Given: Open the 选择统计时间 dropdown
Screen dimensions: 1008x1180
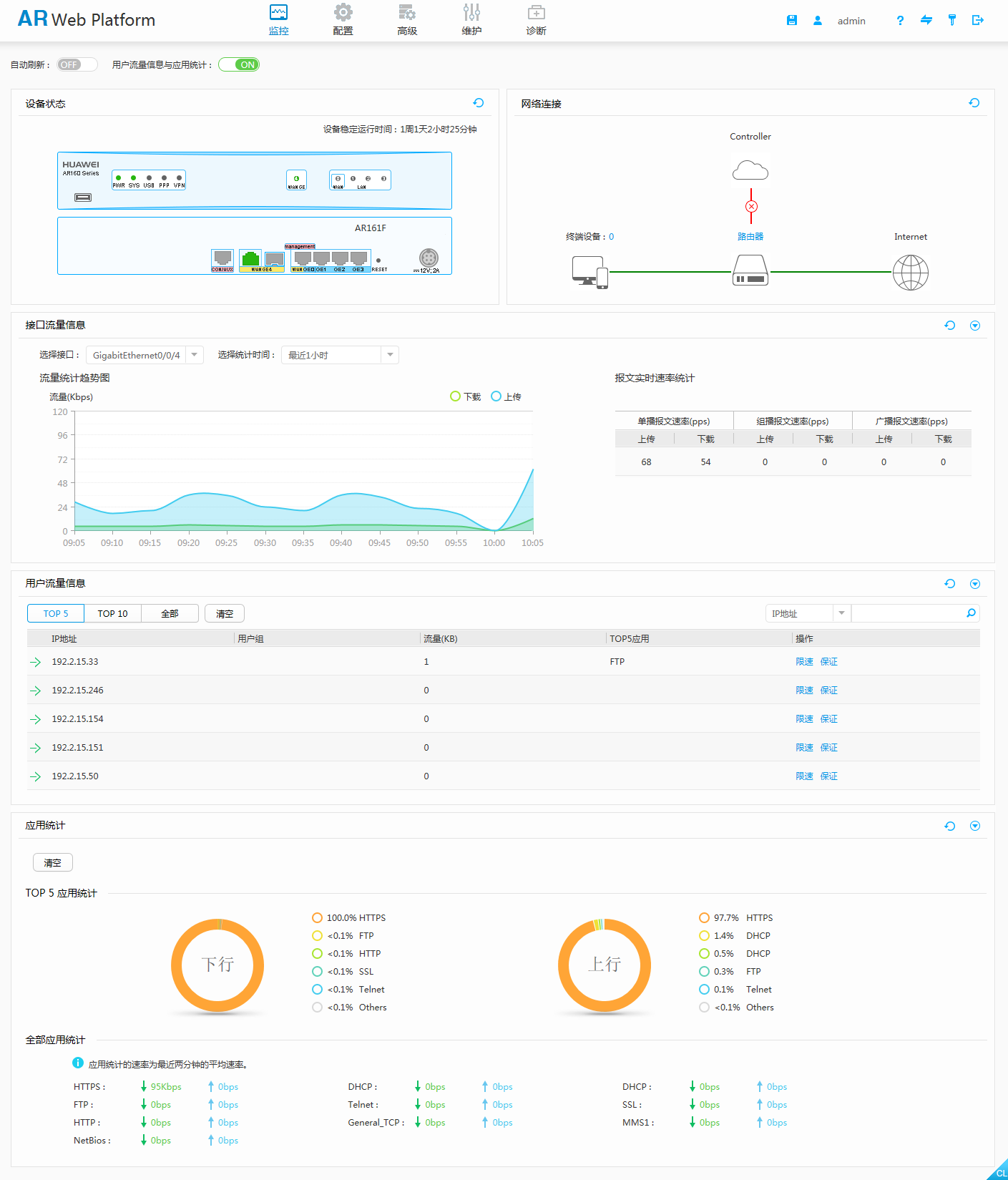Looking at the screenshot, I should [390, 355].
